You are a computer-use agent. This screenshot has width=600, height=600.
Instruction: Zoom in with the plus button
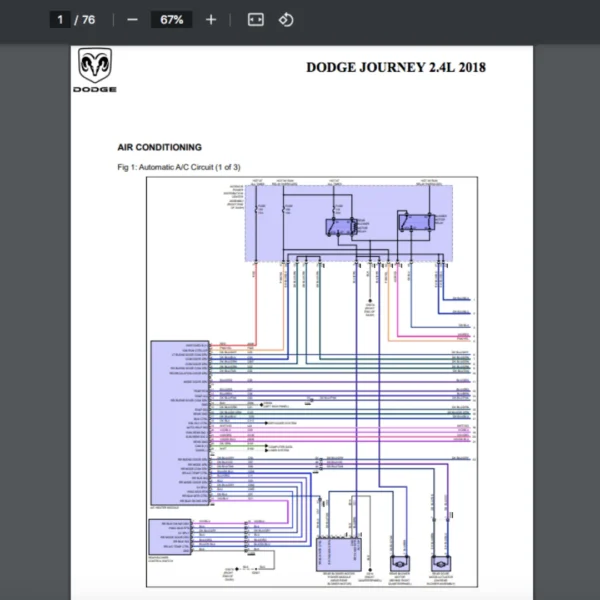pyautogui.click(x=211, y=20)
